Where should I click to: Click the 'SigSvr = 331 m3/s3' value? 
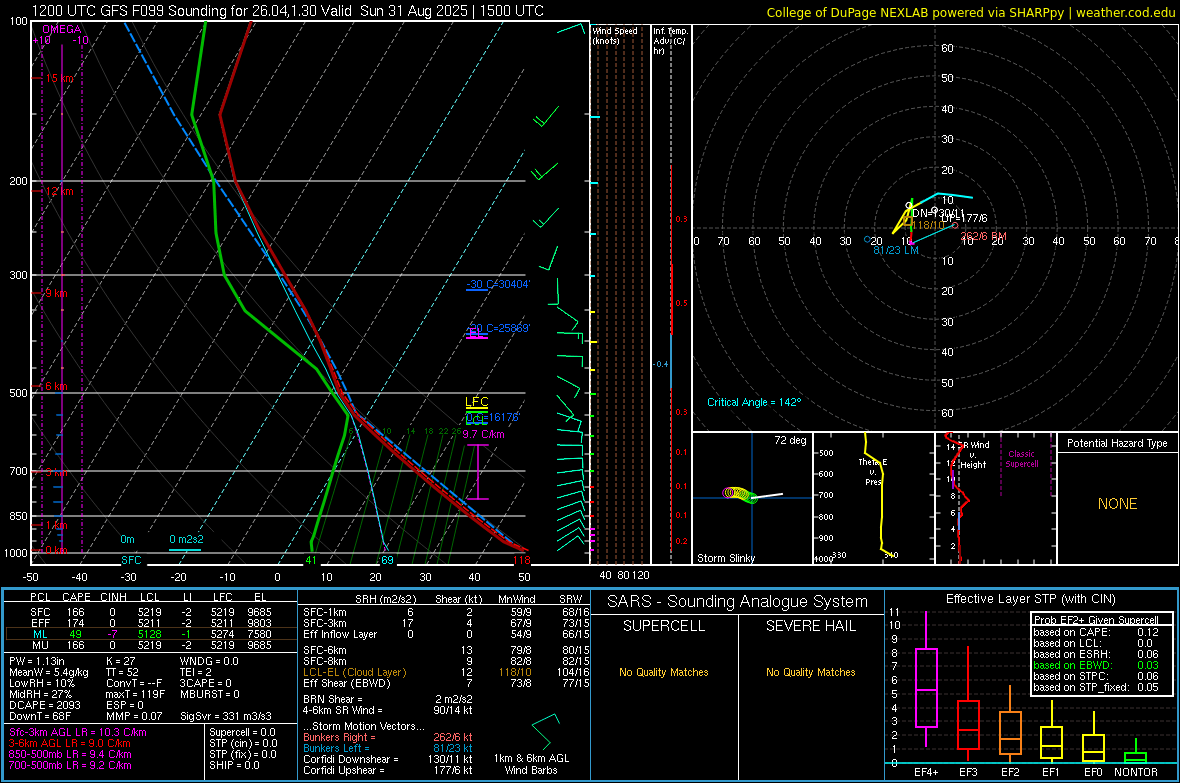coord(226,716)
